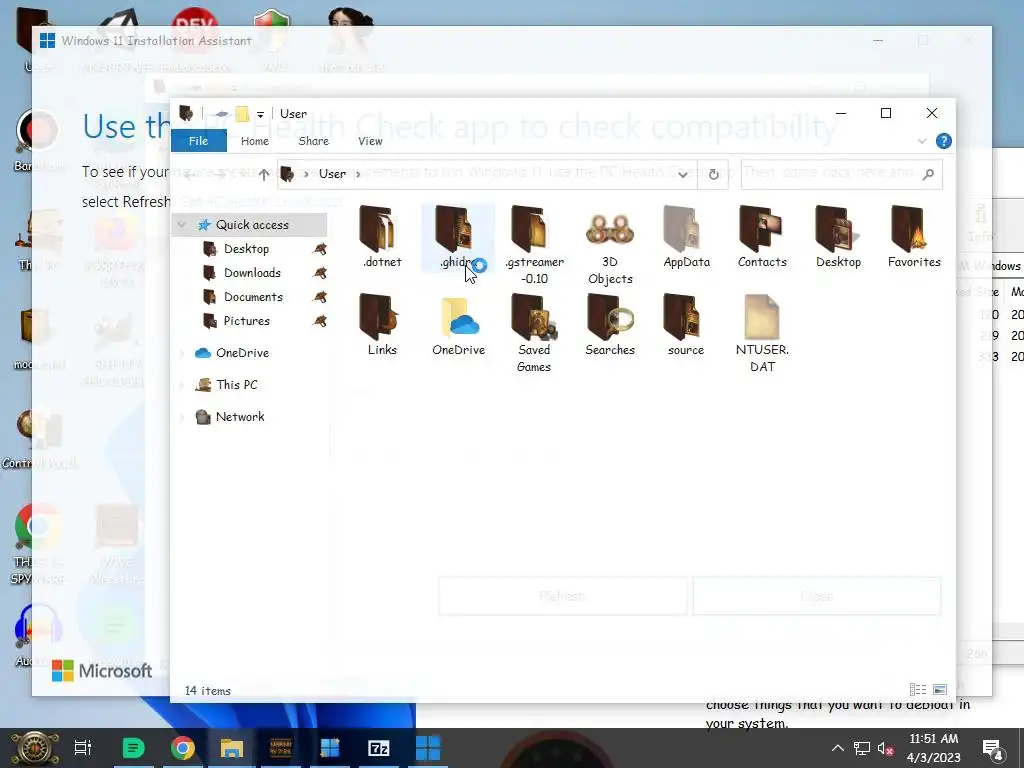Viewport: 1024px width, 768px height.
Task: Open 7-Zip from the taskbar
Action: click(x=379, y=748)
